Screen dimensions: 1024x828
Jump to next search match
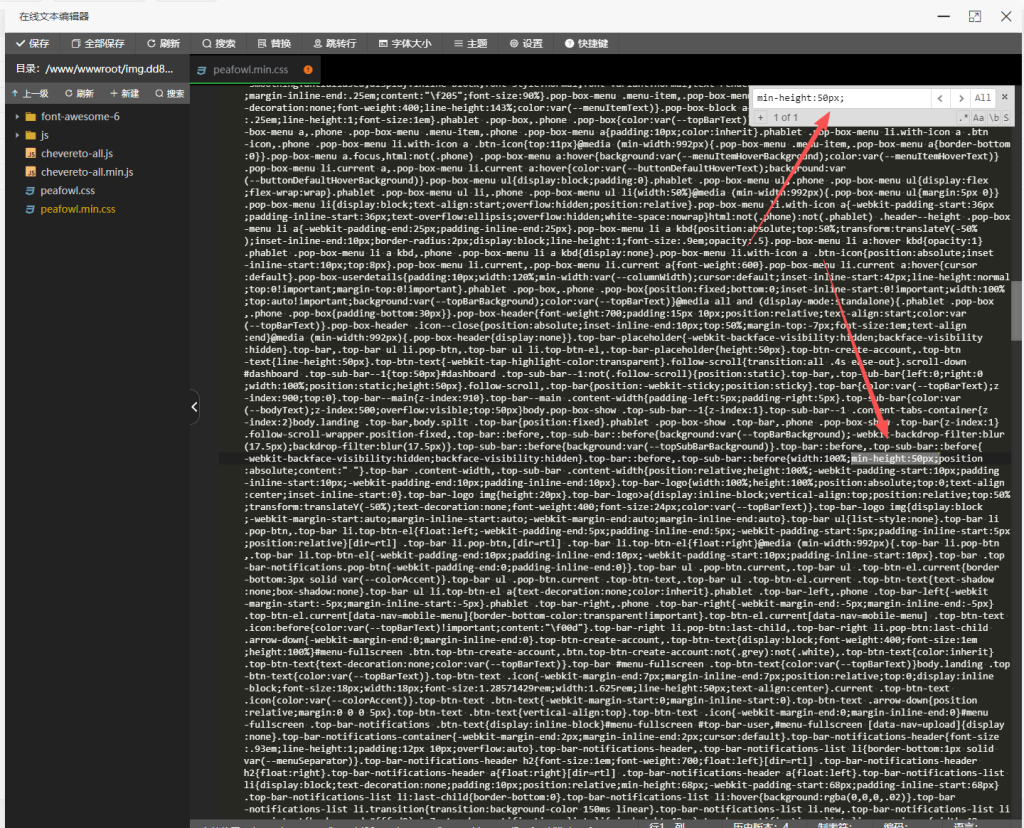[x=960, y=98]
